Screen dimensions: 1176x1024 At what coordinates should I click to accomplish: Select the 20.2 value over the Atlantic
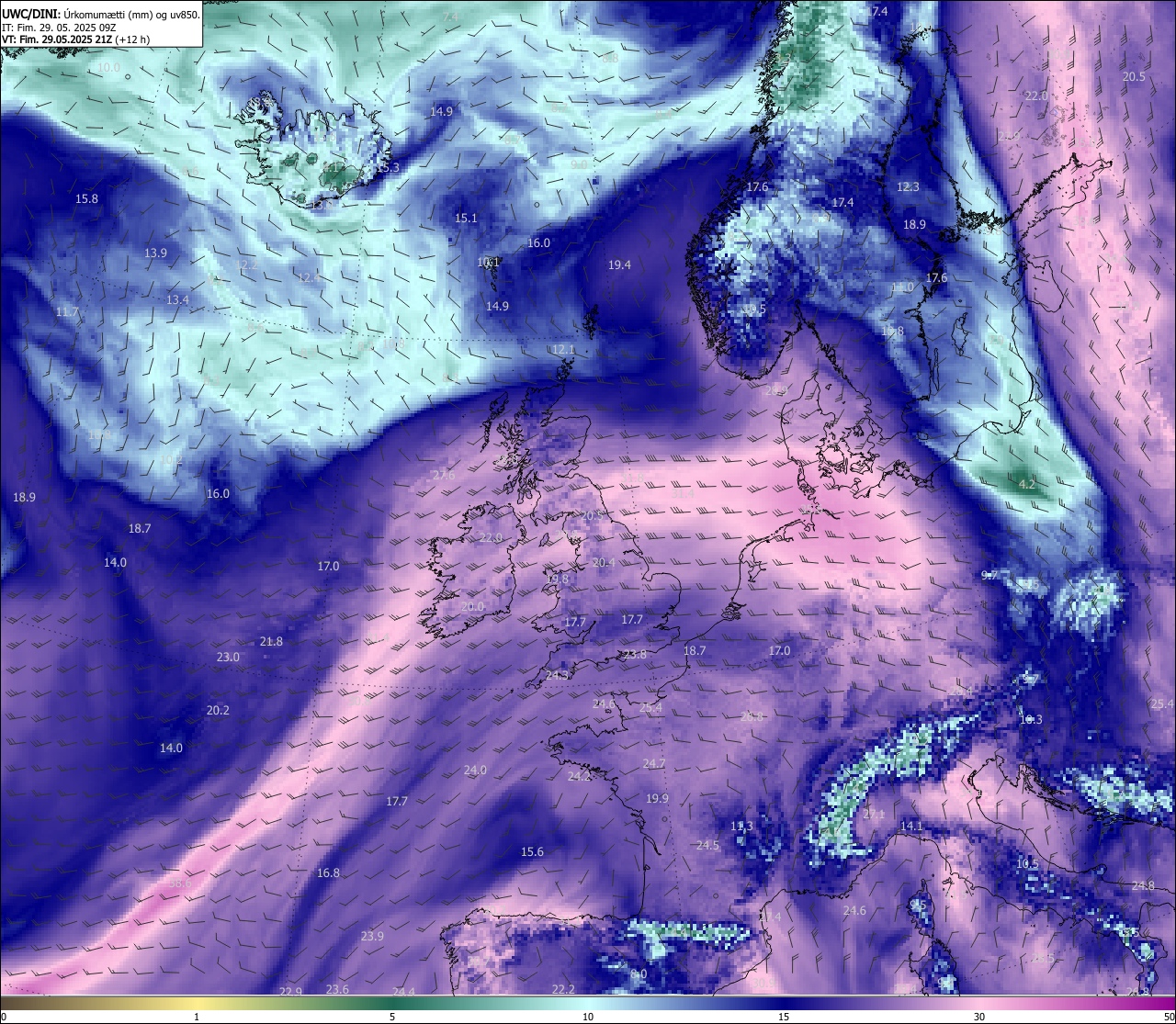click(x=218, y=710)
